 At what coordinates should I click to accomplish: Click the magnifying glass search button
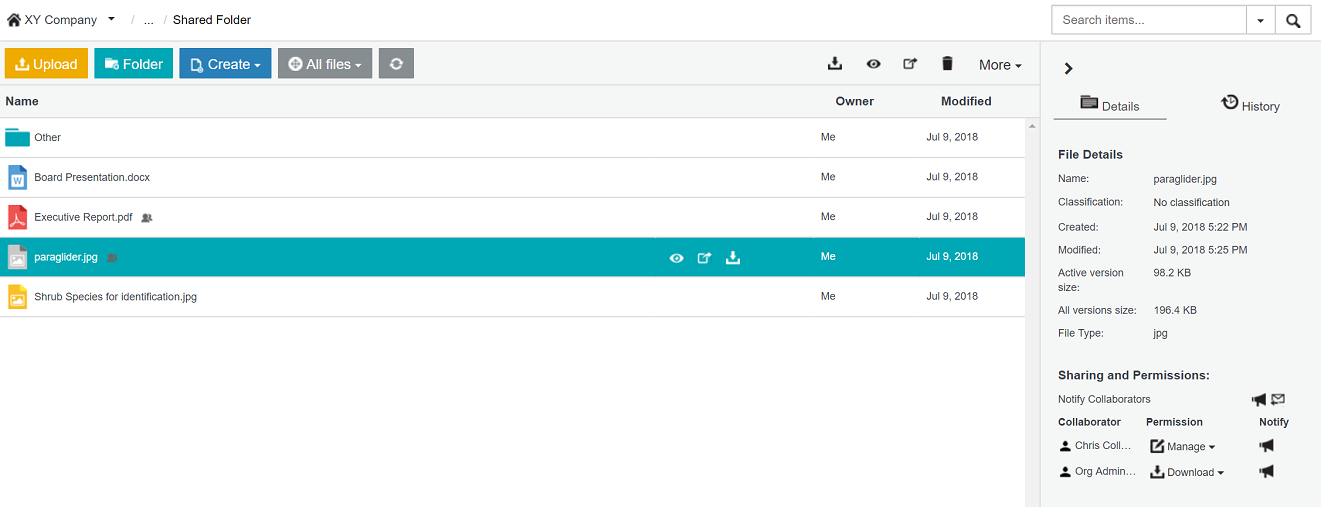1293,20
